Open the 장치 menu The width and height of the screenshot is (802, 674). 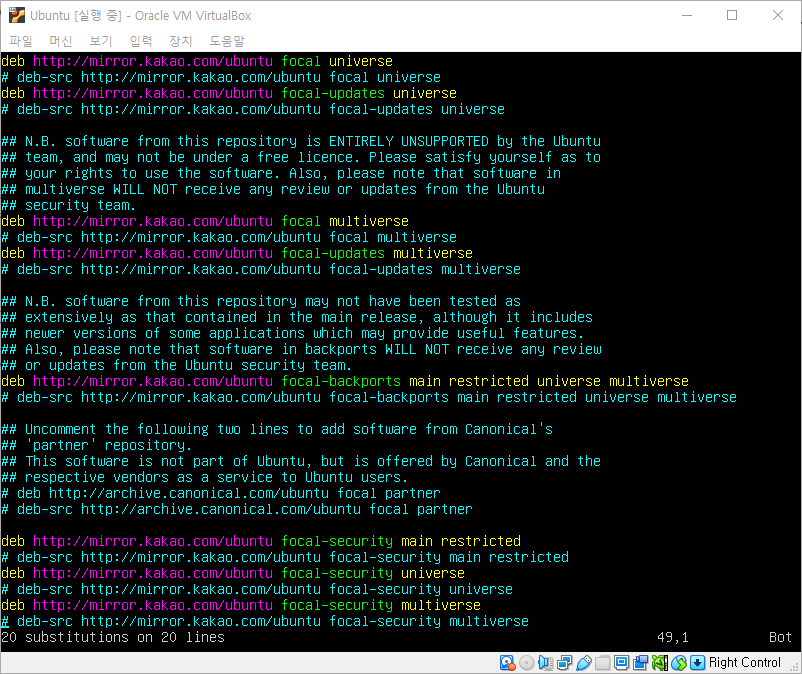pos(181,41)
